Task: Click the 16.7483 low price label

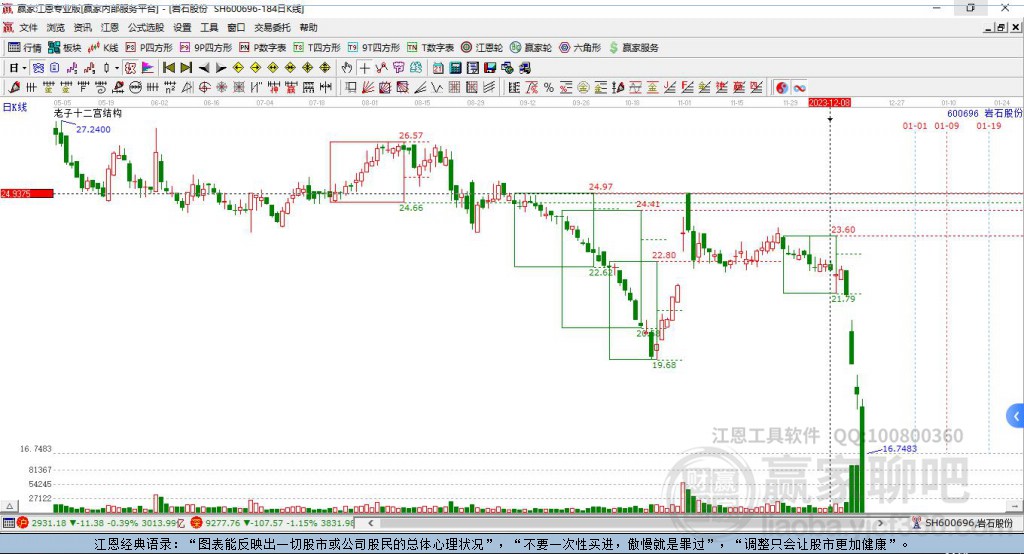Action: coord(900,449)
